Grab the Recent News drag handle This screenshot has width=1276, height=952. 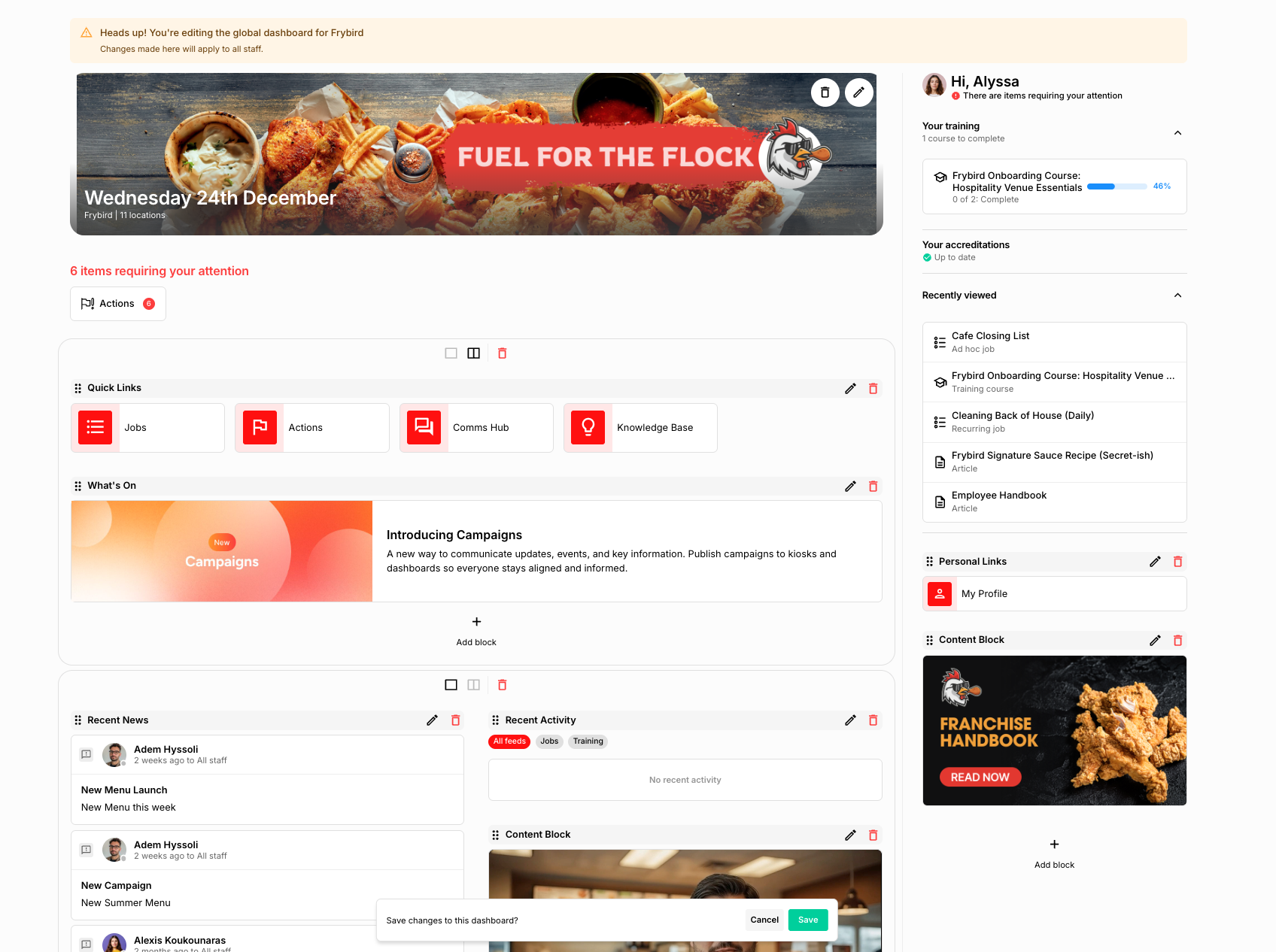pos(77,720)
